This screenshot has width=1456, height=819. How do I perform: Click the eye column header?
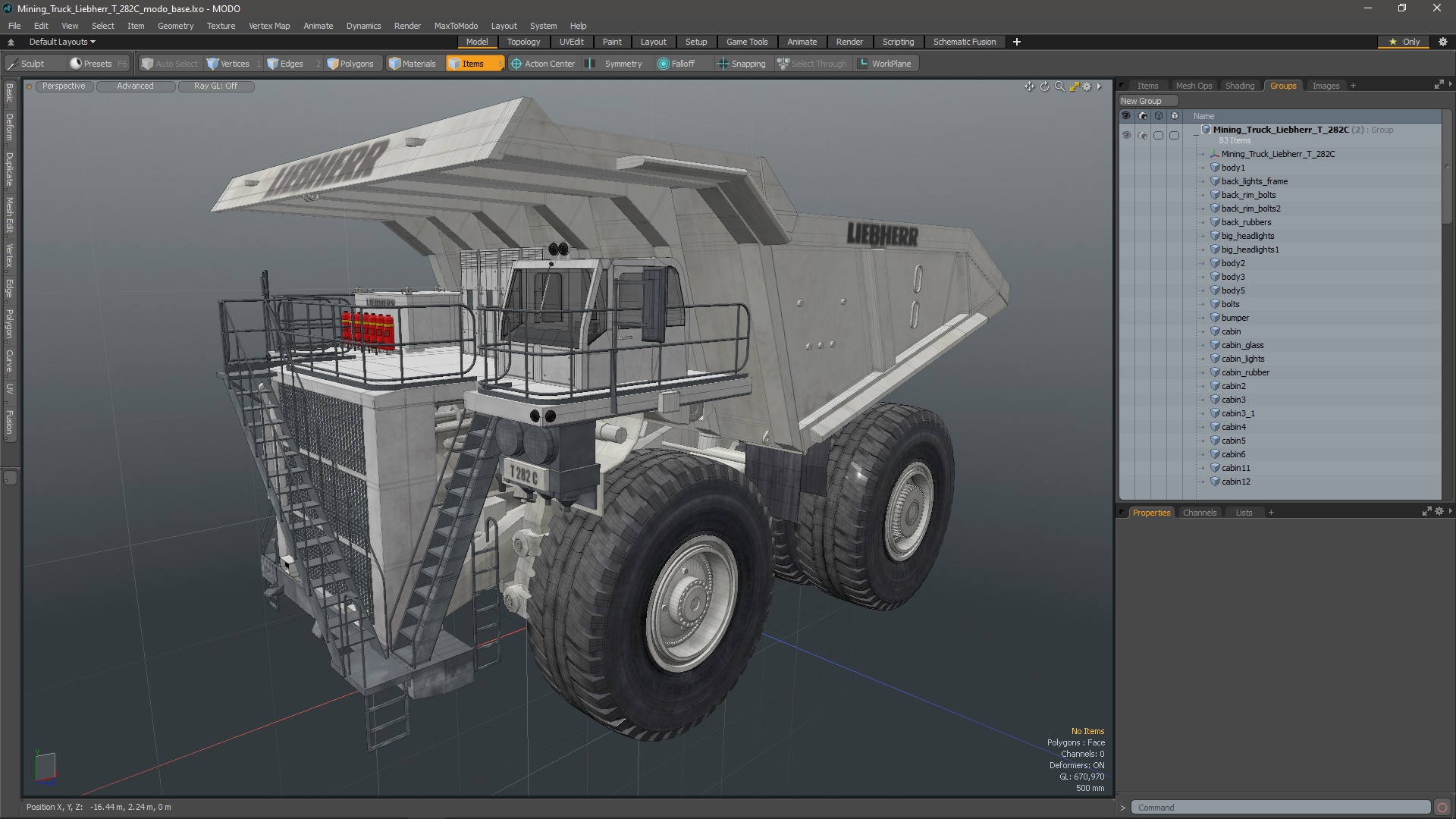(1126, 116)
